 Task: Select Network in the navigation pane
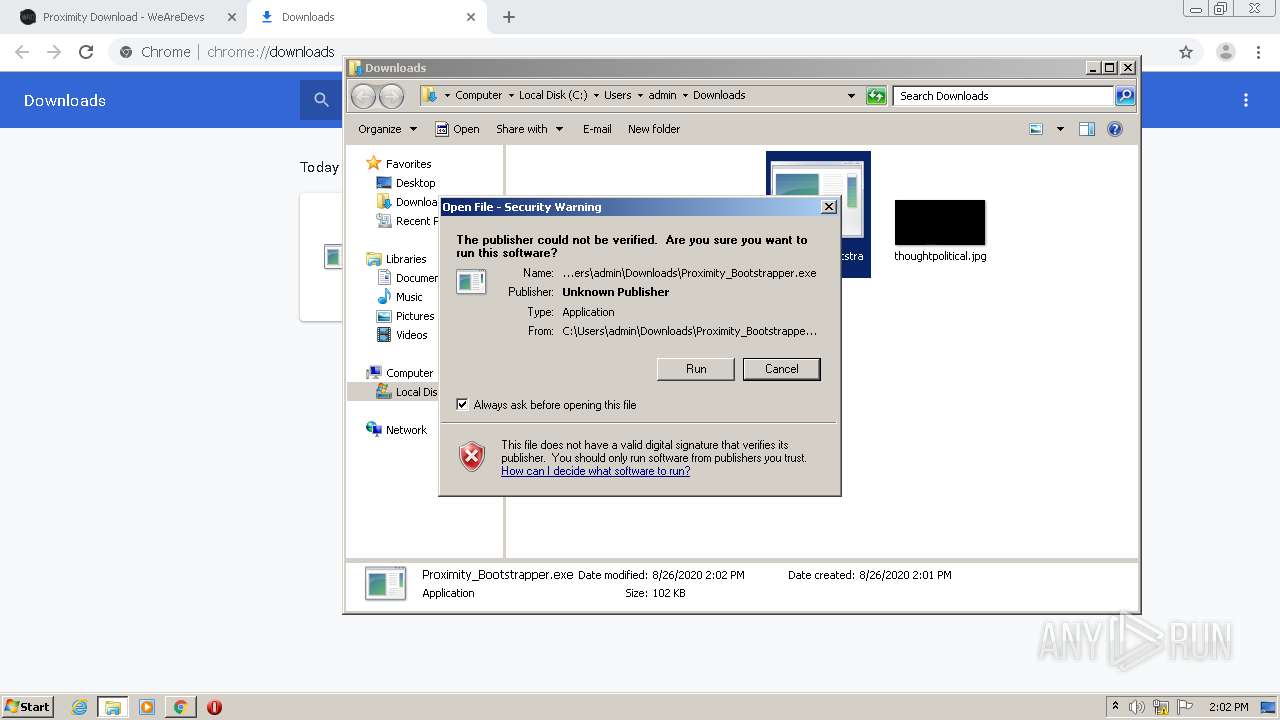click(x=396, y=430)
